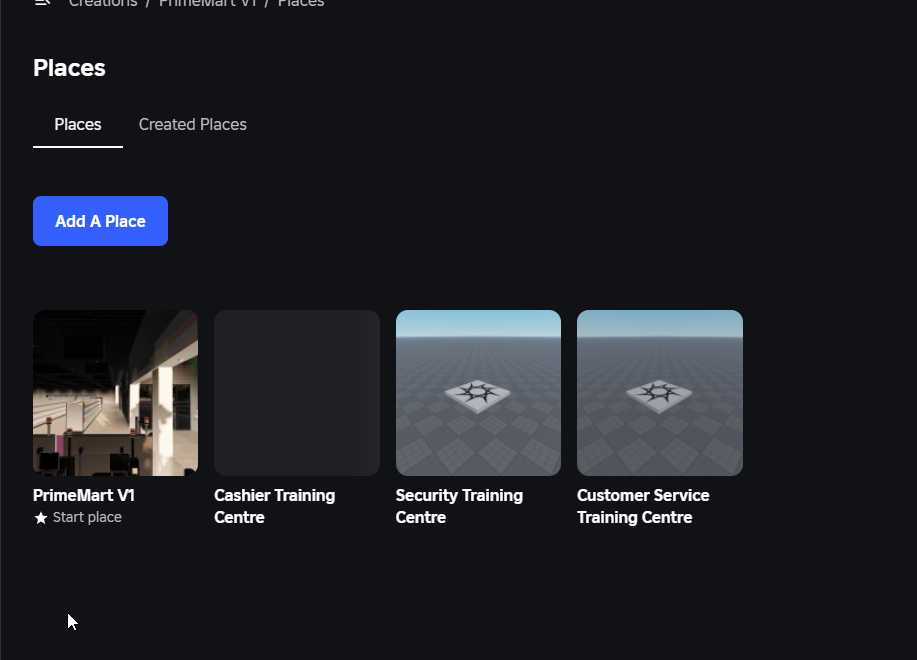Open the blank Cashier Training Centre thumbnail
The image size is (917, 660).
tap(297, 393)
